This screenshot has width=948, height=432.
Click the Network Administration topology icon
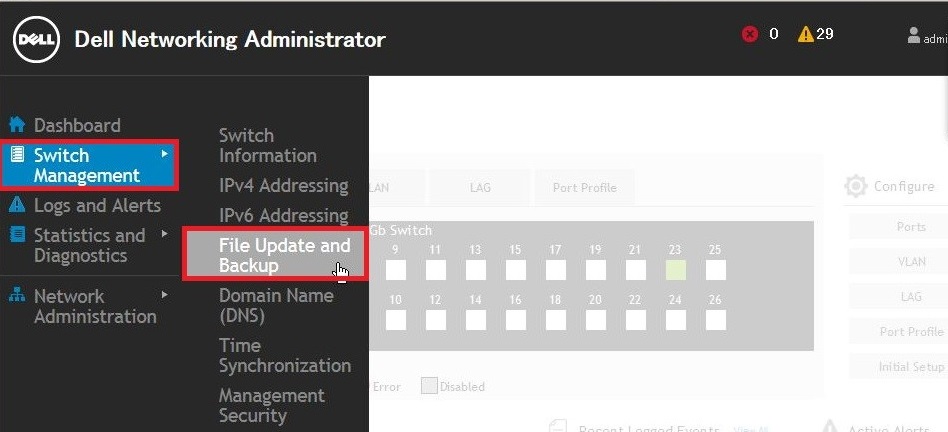18,296
